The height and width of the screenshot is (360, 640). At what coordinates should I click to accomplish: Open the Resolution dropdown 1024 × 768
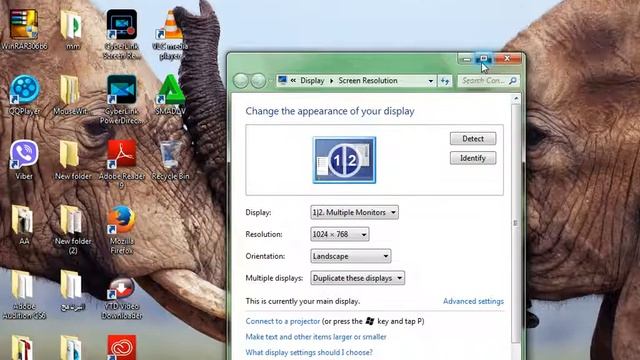[x=340, y=234]
